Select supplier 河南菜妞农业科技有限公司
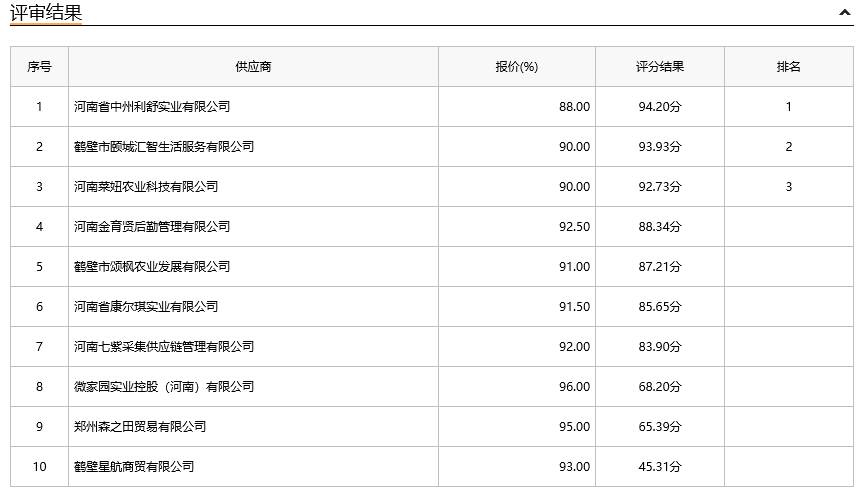860x491 pixels. tap(146, 187)
